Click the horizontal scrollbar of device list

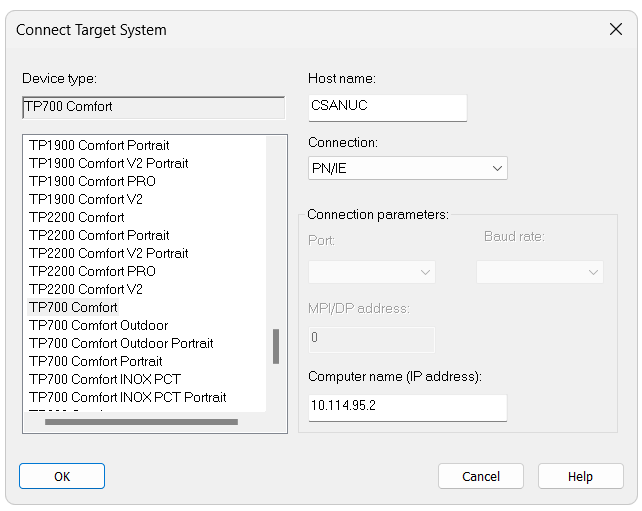point(141,422)
